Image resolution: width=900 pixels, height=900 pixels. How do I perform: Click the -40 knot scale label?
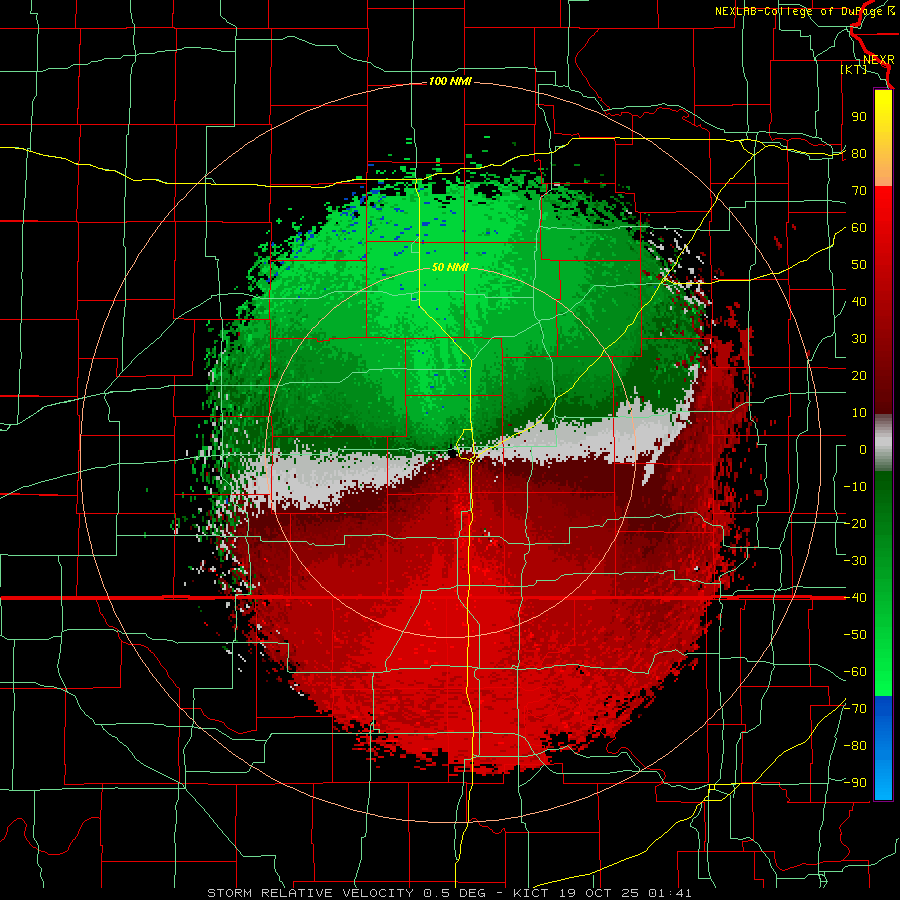click(855, 598)
